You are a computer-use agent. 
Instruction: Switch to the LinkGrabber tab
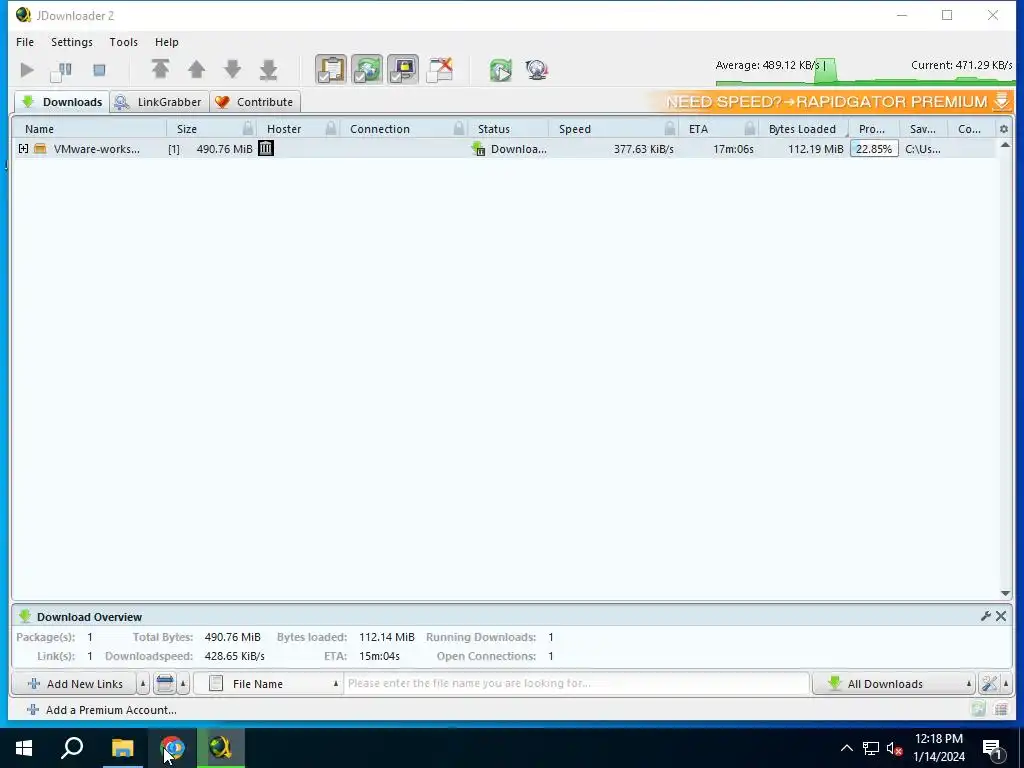160,102
